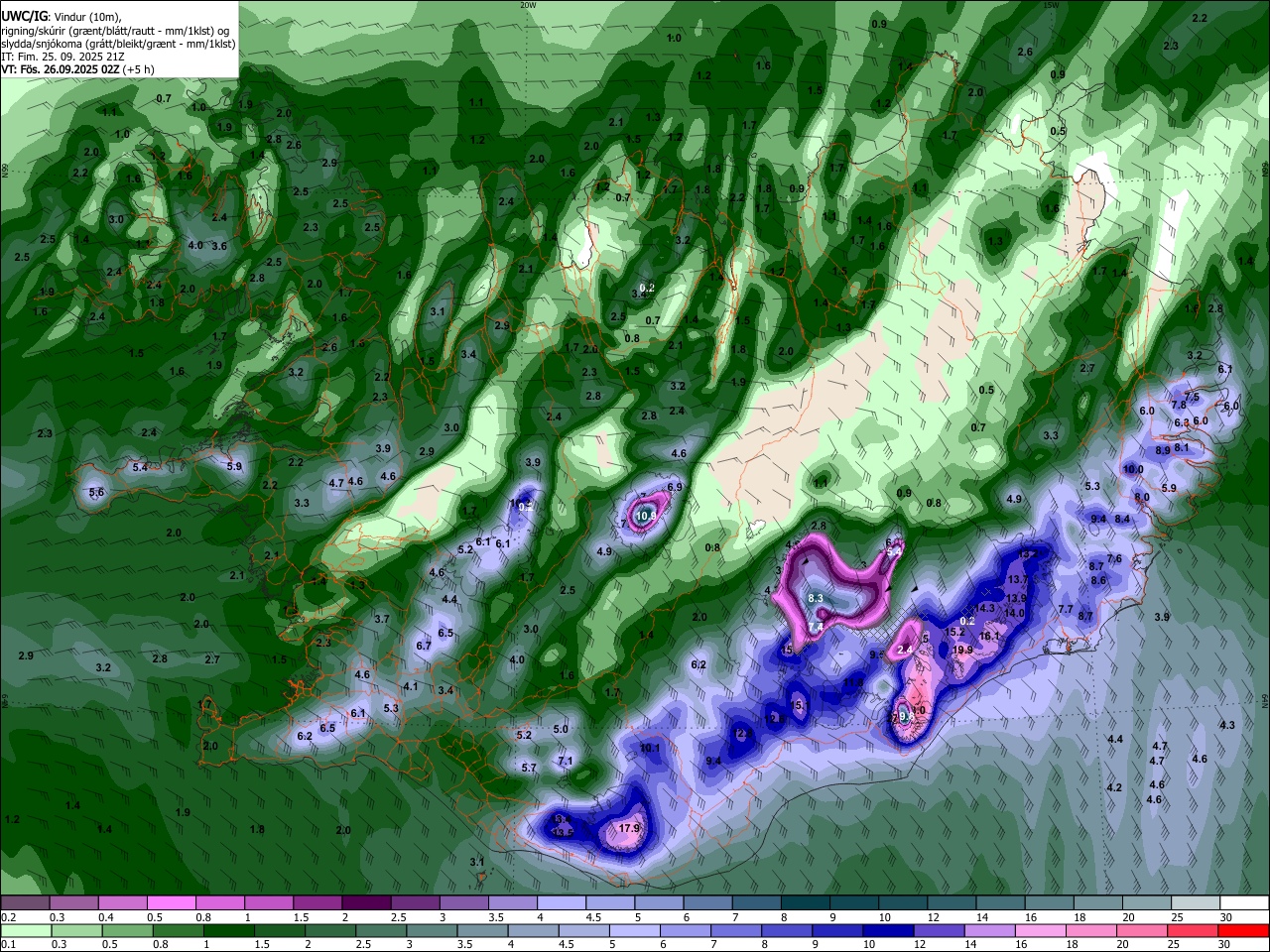Select the dusky plum 0.2 snow legend swatch
1270x952 pixels.
[x=24, y=902]
